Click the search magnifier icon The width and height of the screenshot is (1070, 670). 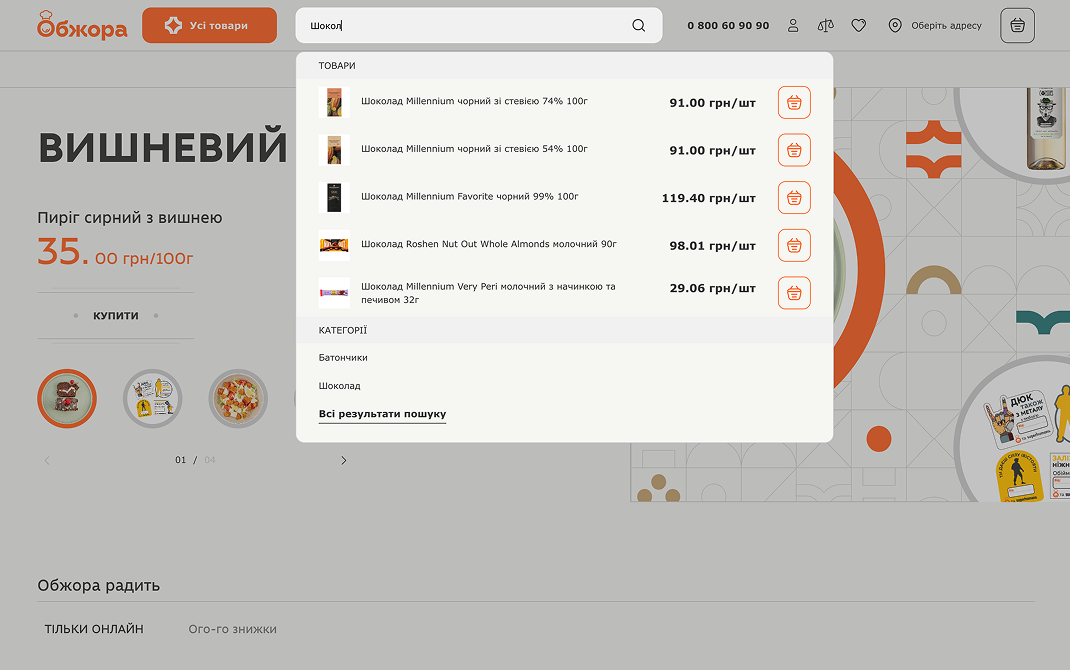coord(638,26)
